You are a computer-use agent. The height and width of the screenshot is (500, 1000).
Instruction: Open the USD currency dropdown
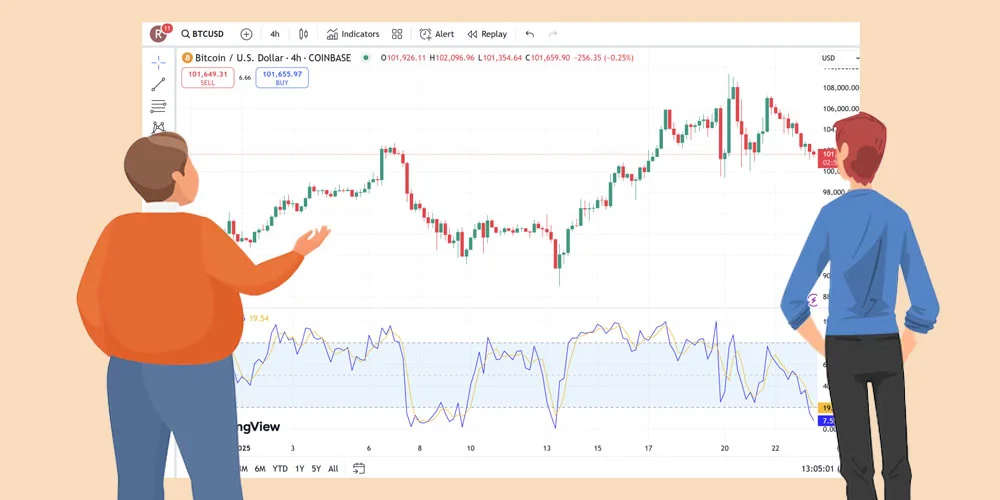coord(839,58)
